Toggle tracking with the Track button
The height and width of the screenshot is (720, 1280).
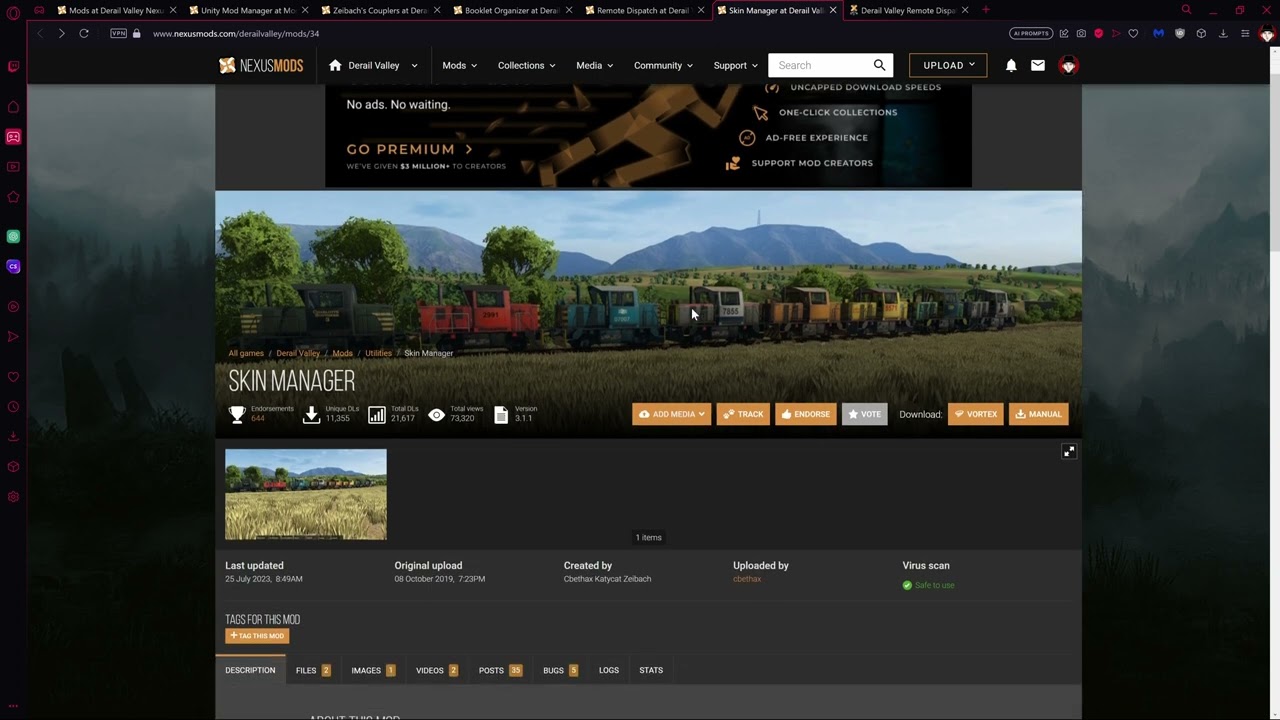click(x=743, y=414)
